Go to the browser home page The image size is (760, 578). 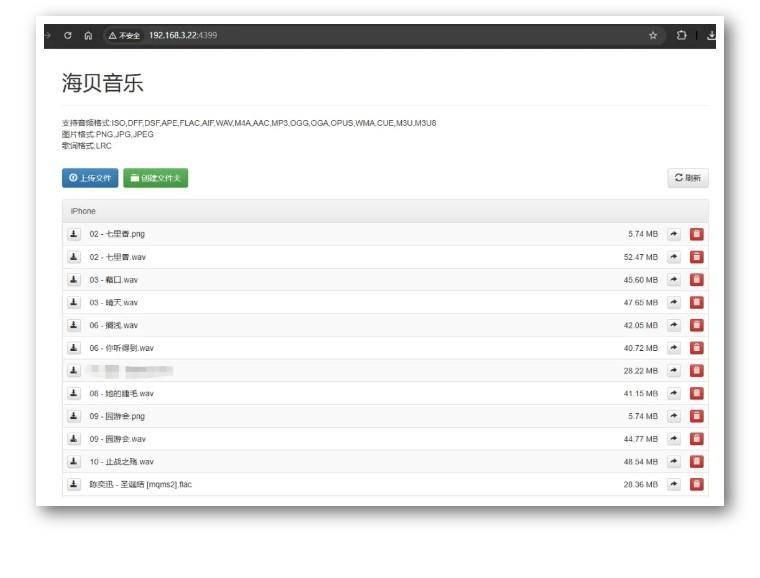point(88,35)
